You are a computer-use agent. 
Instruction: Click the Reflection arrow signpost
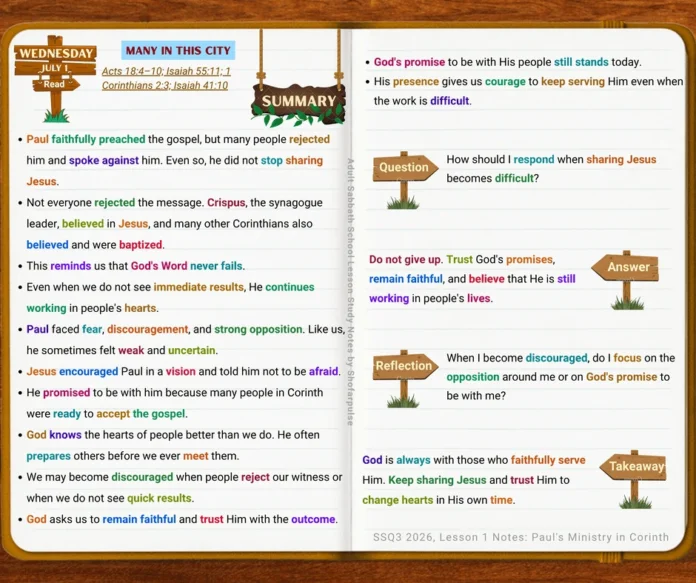click(405, 378)
